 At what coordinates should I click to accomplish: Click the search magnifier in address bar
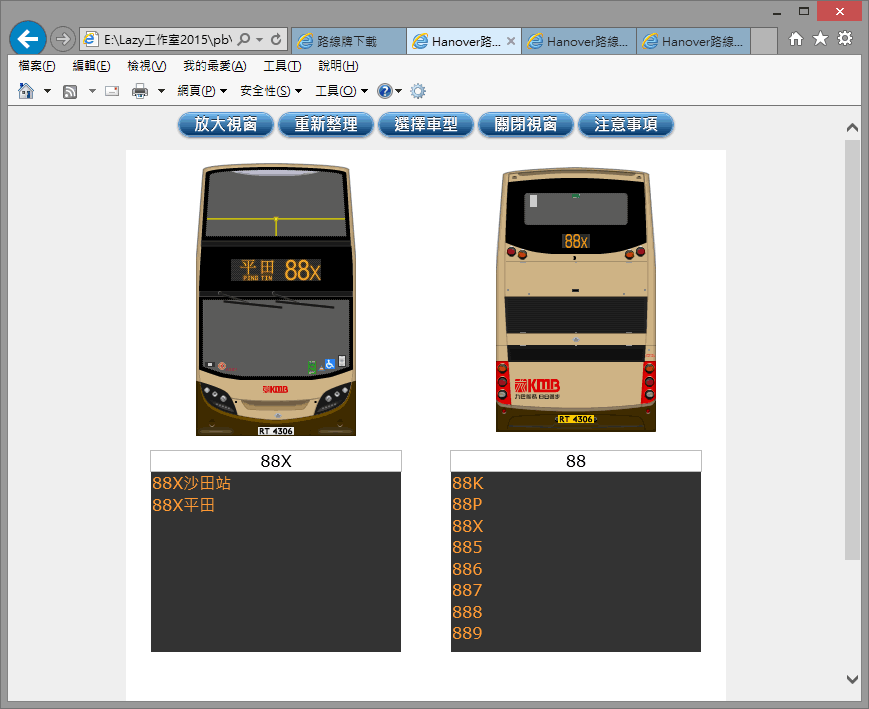point(243,39)
